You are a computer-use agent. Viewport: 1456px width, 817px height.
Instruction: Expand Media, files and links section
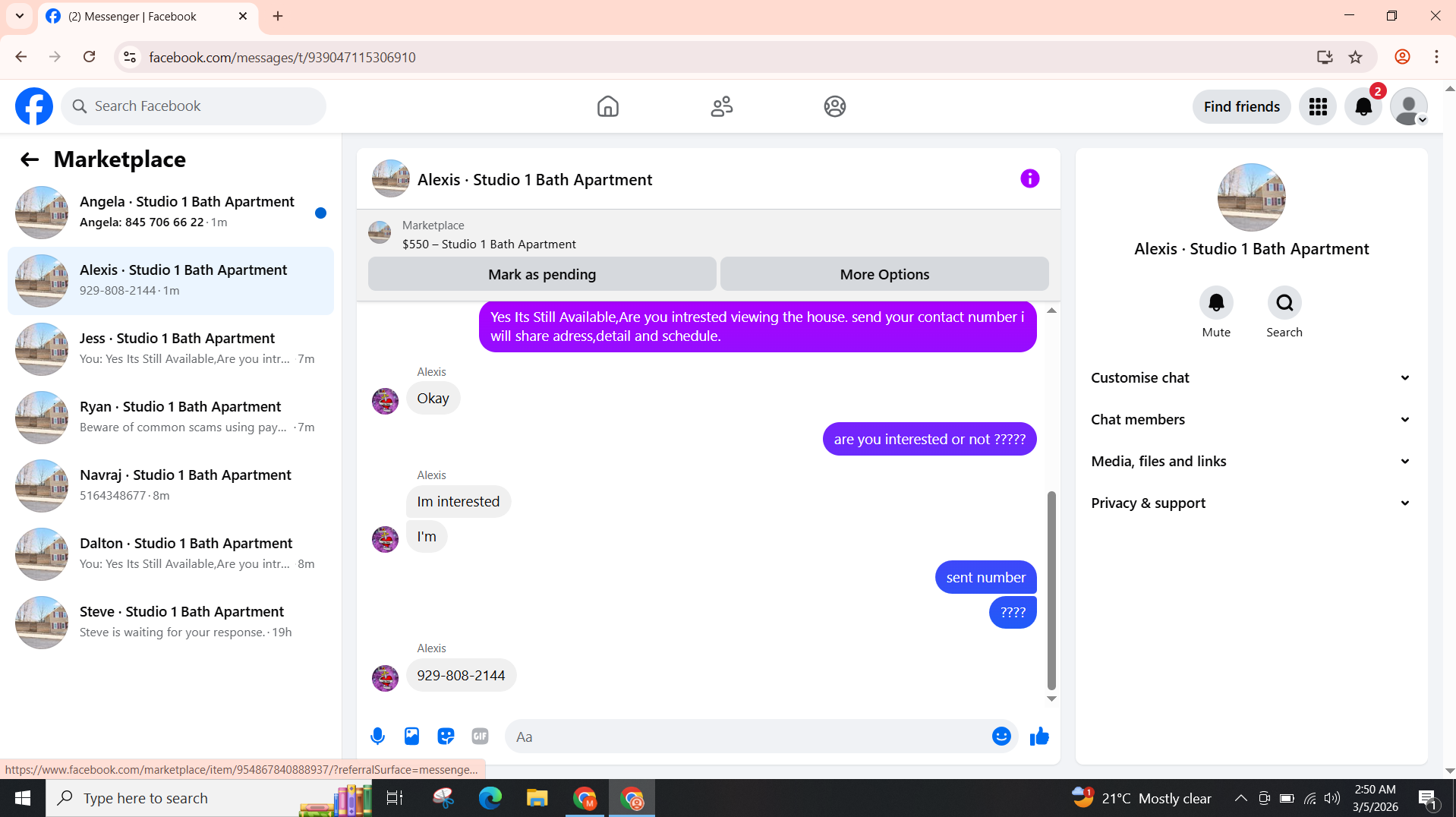1251,462
